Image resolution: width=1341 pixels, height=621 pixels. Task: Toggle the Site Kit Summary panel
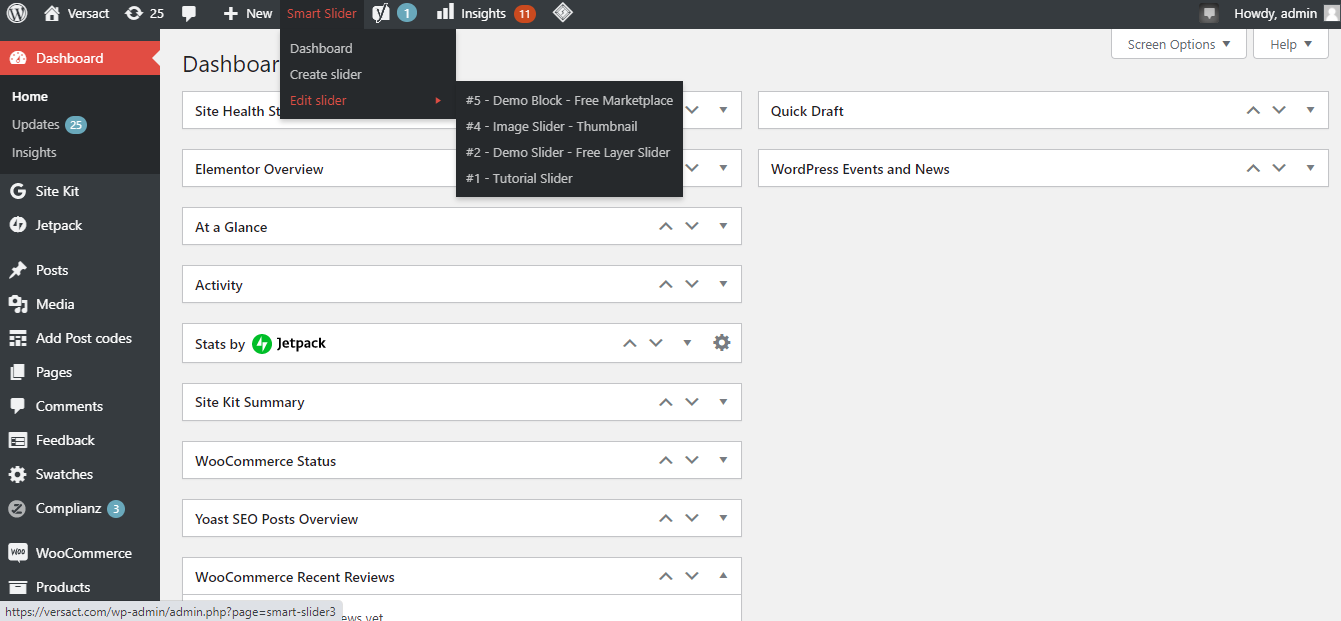723,401
